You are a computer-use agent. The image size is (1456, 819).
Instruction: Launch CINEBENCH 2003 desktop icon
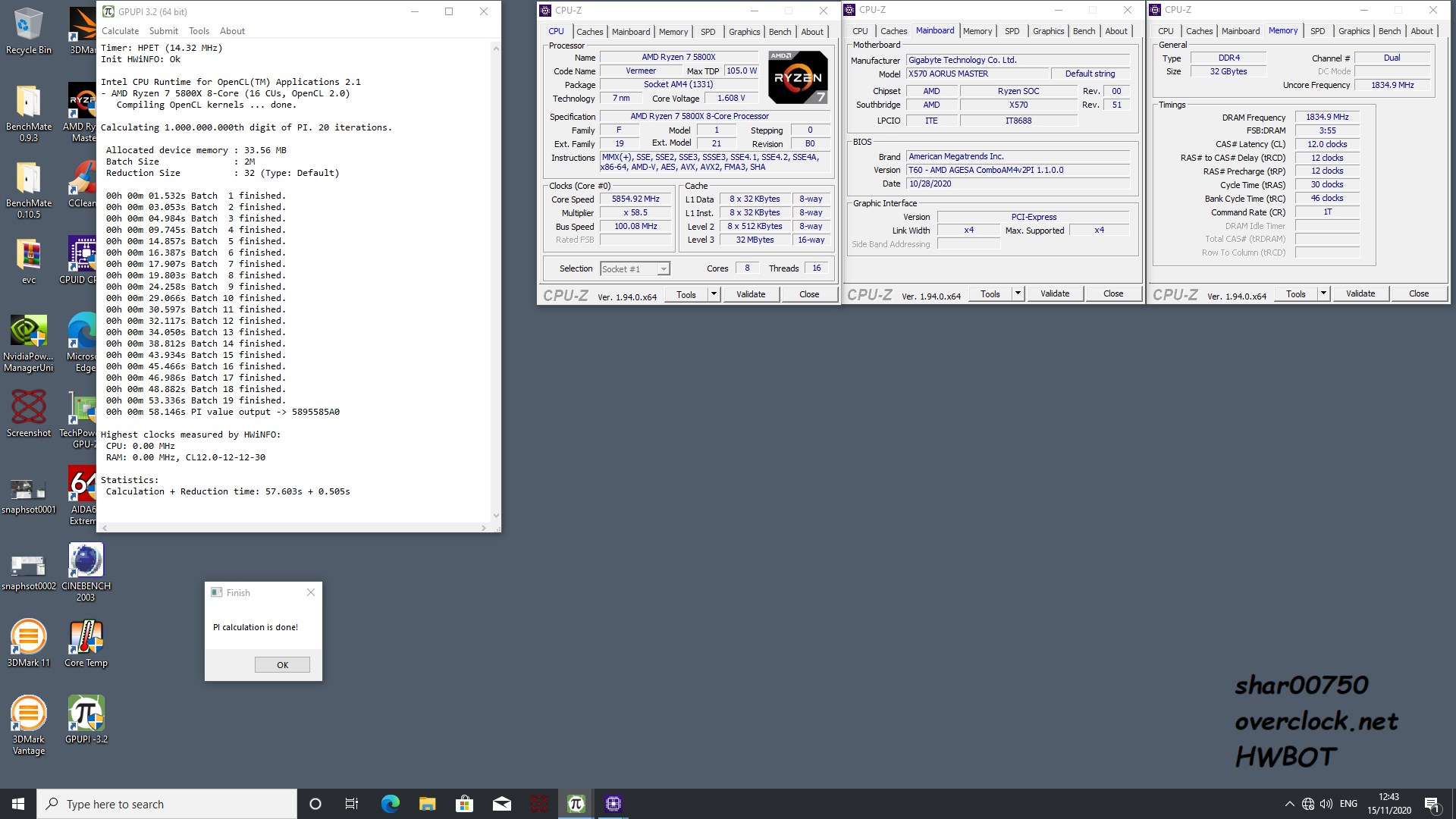pos(86,572)
